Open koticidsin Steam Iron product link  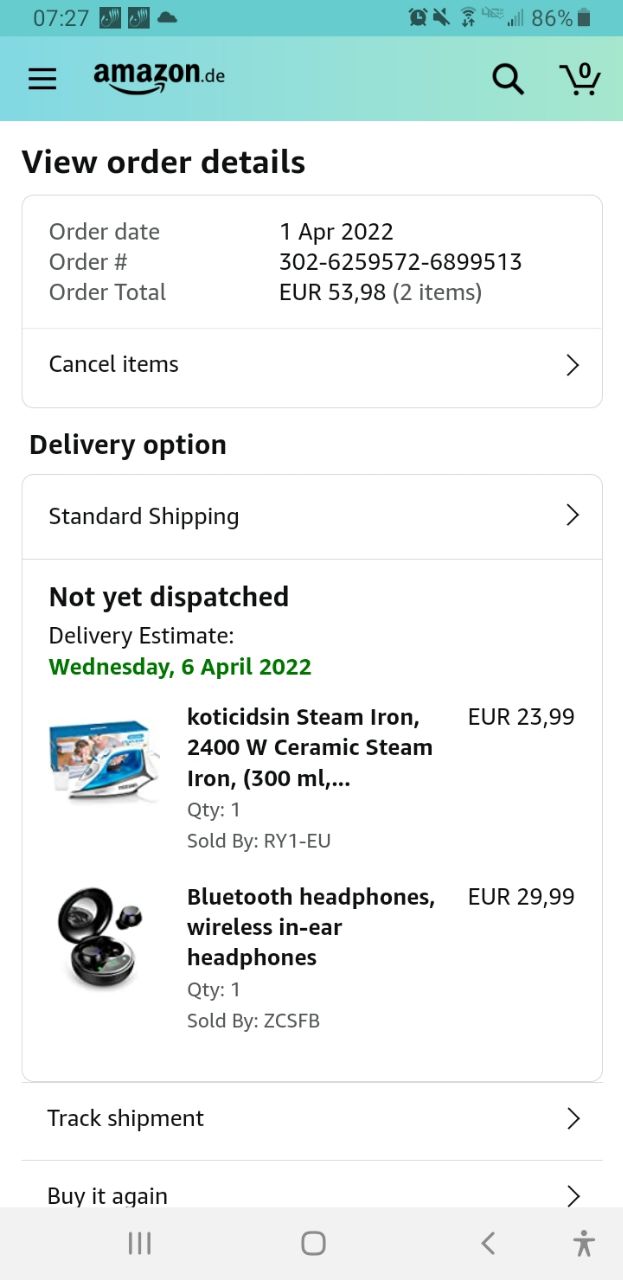click(310, 747)
